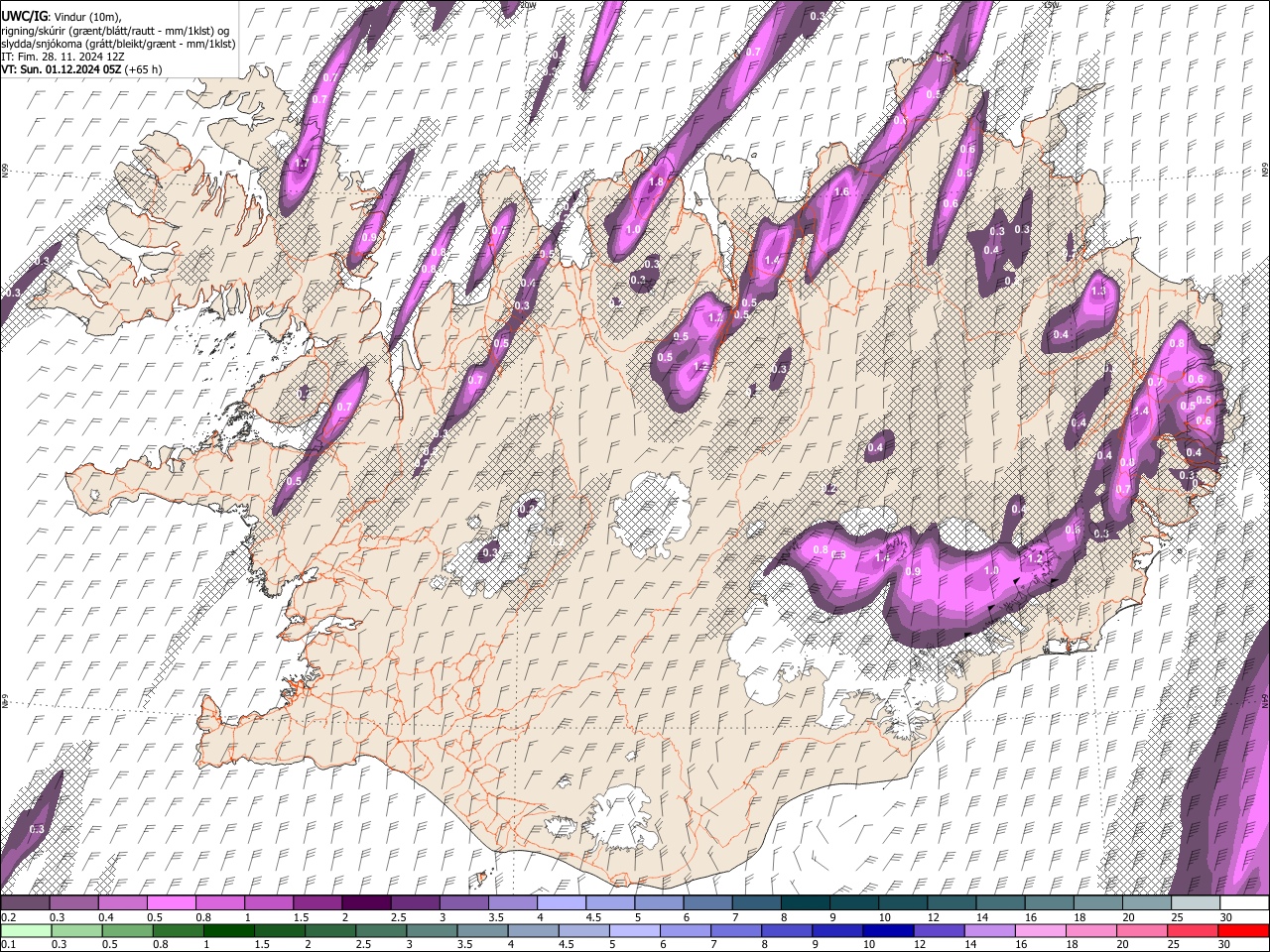Click the 'slydda/snjókoma' snow legend description line
This screenshot has height=952, width=1270.
pos(118,44)
